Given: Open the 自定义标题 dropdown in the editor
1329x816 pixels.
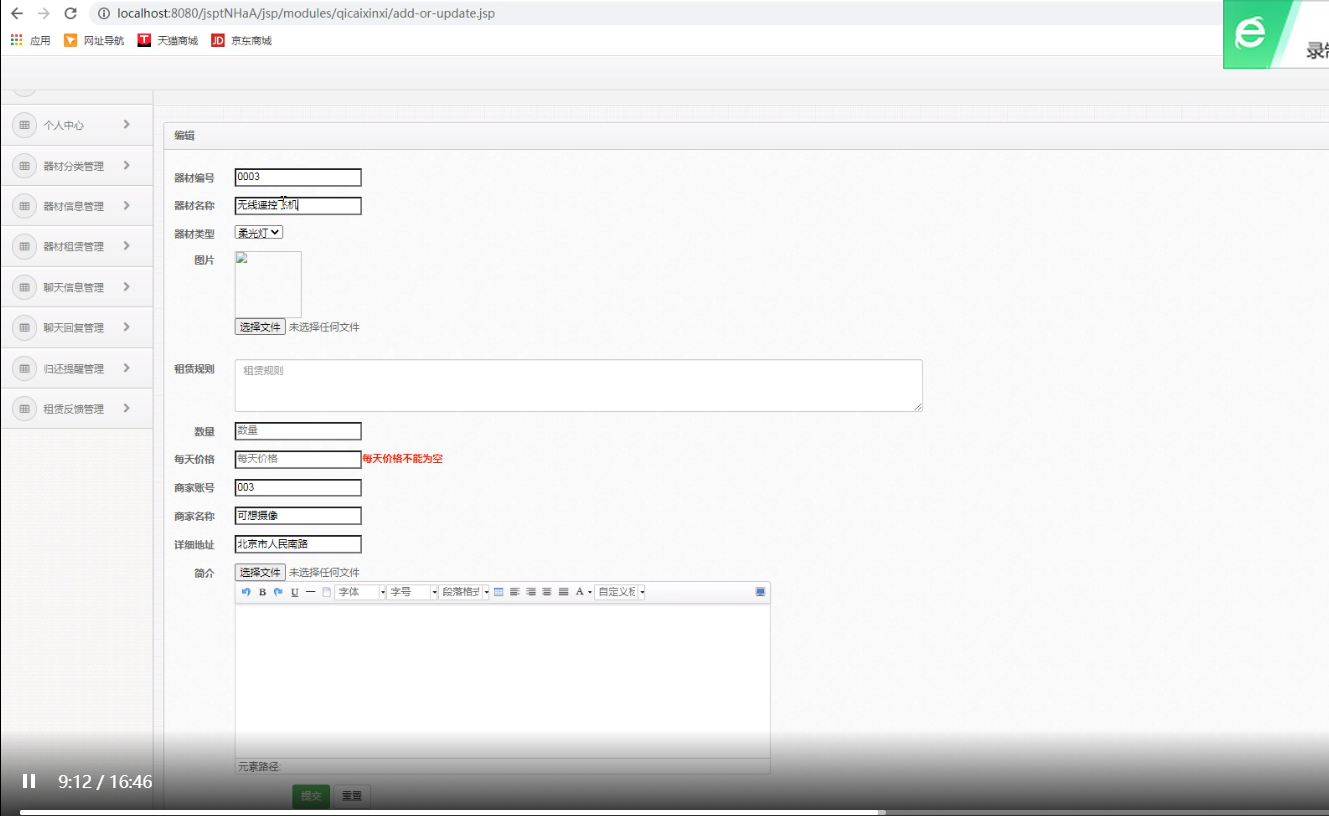Looking at the screenshot, I should pyautogui.click(x=620, y=592).
